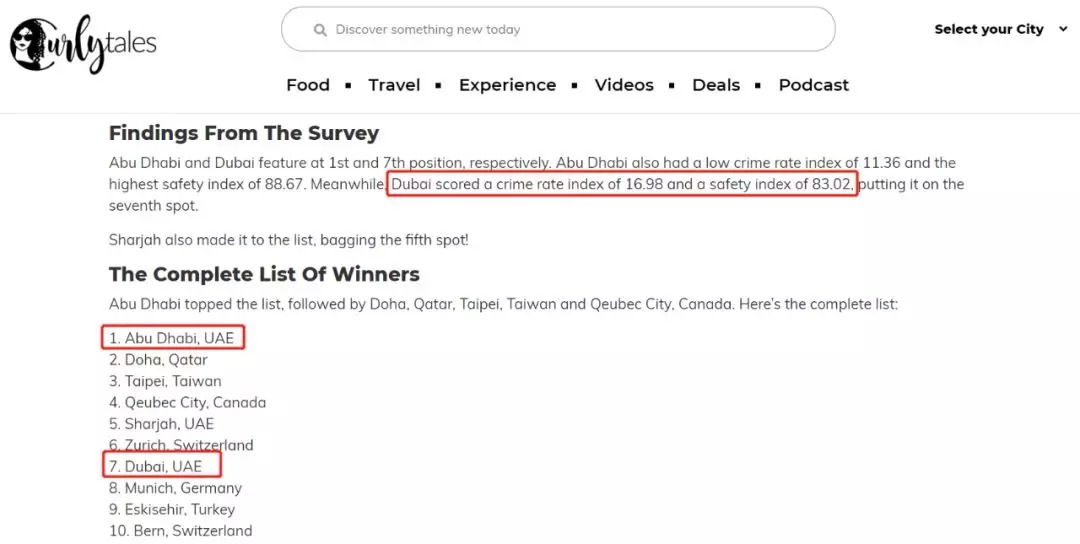Navigate to Videos
The image size is (1080, 544).
point(624,85)
